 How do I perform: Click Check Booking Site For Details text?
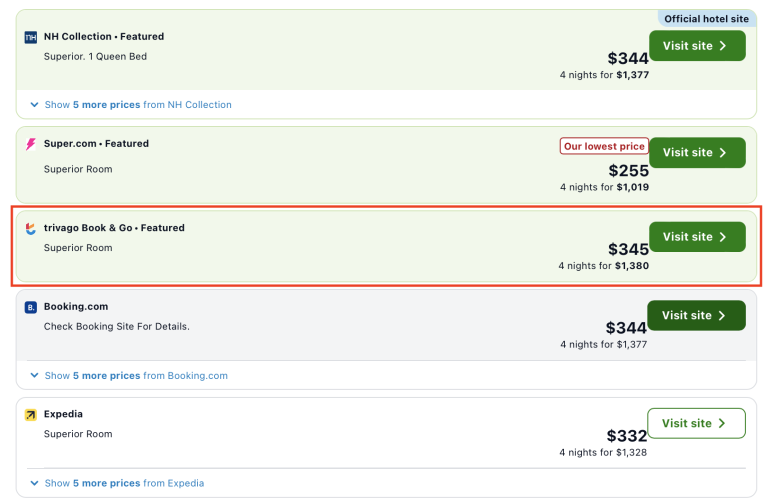click(116, 326)
